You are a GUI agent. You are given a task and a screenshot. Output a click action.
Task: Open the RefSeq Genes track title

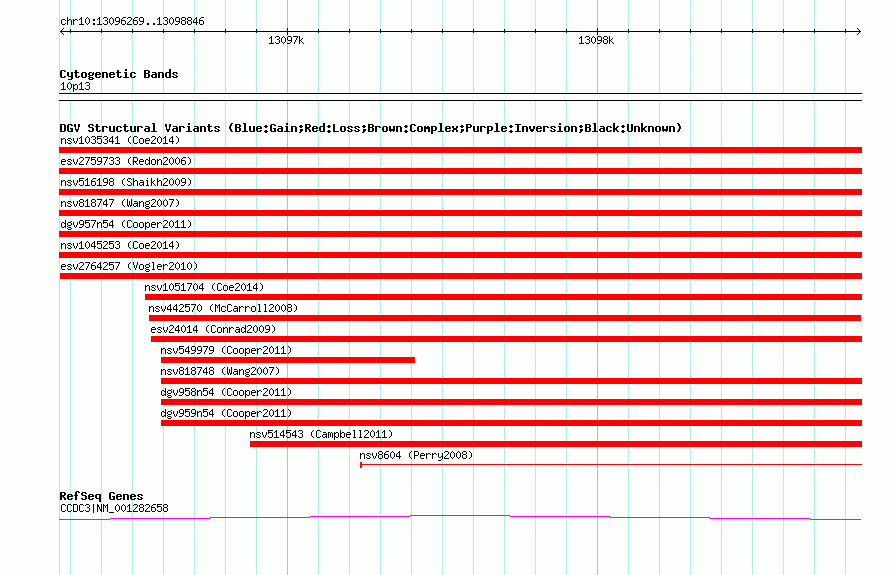(x=101, y=496)
